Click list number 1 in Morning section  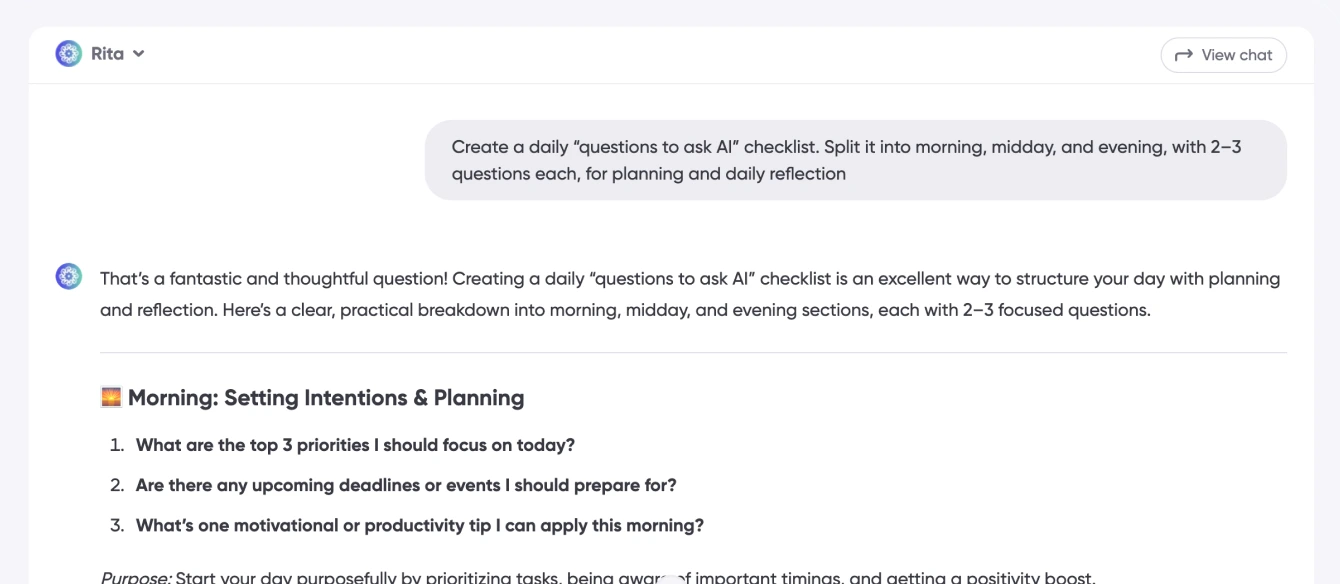pyautogui.click(x=117, y=445)
